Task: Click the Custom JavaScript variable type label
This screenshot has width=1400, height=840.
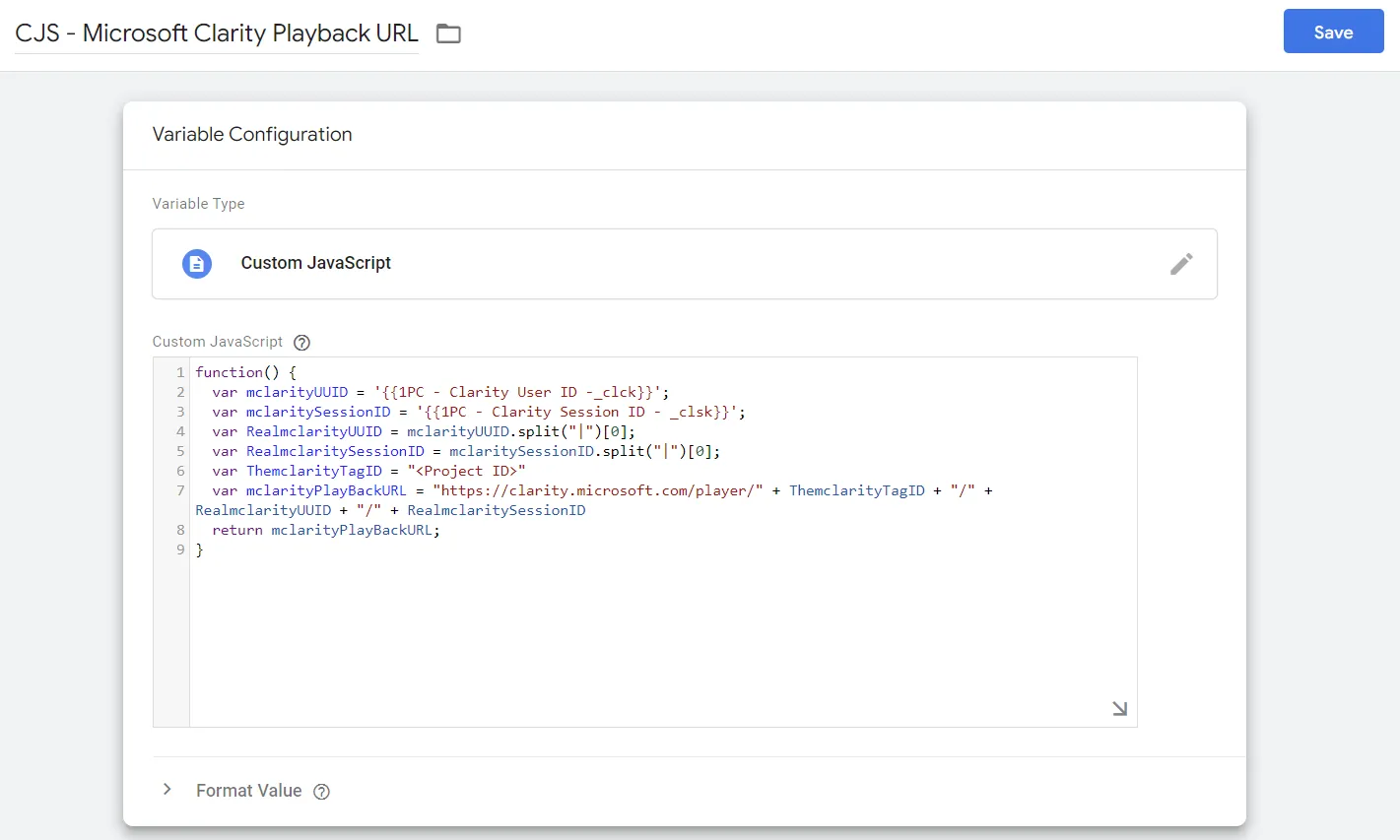Action: [315, 263]
